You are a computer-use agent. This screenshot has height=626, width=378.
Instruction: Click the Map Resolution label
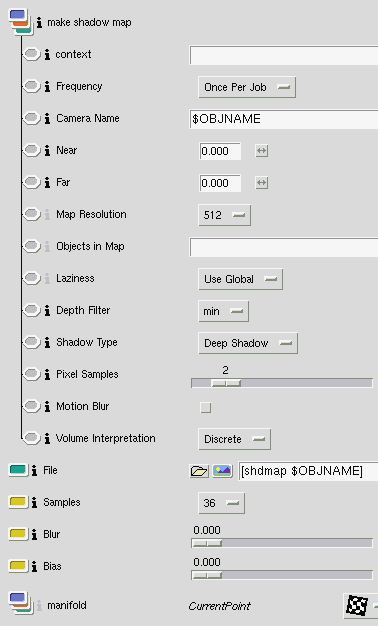pyautogui.click(x=91, y=214)
